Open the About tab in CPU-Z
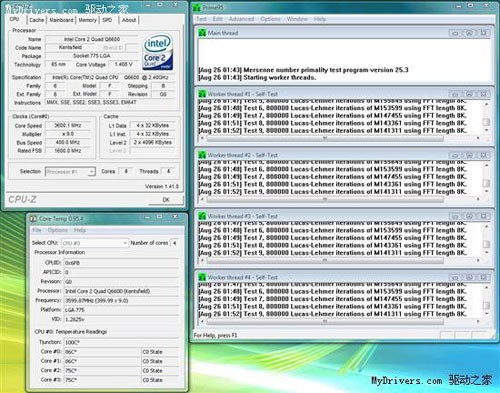The width and height of the screenshot is (500, 393). (x=129, y=20)
